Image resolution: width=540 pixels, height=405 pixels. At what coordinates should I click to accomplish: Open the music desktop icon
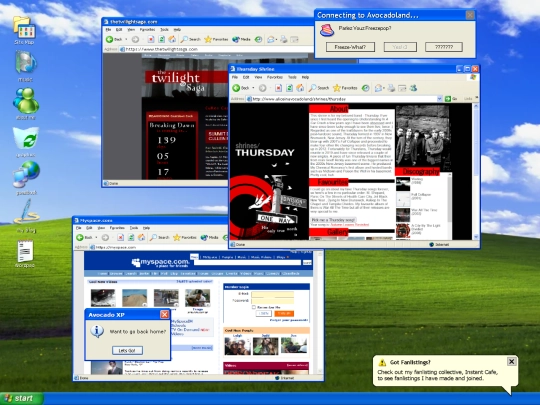click(x=25, y=65)
